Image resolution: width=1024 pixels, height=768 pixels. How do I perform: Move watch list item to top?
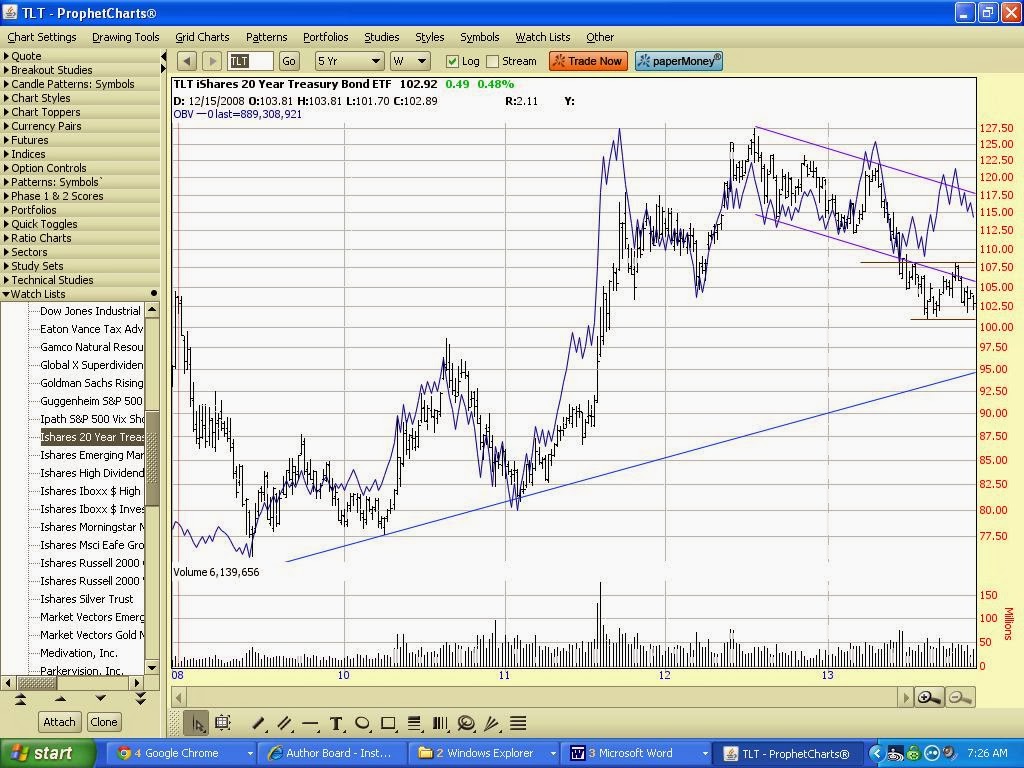click(20, 699)
